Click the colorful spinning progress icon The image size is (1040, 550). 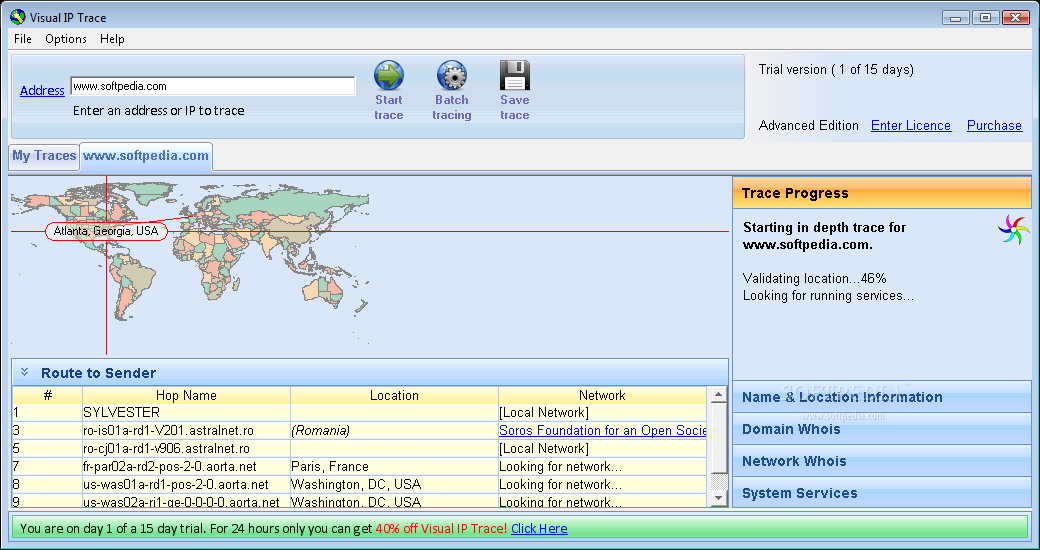pos(1013,230)
